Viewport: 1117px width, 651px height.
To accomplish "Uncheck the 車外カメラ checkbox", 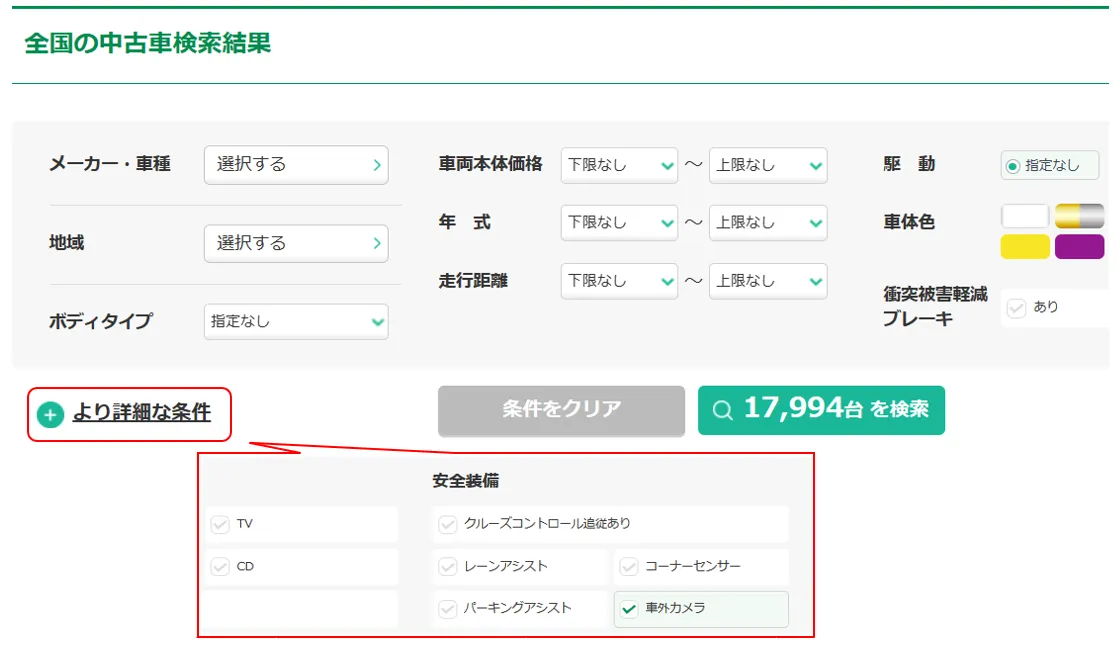I will tap(629, 609).
